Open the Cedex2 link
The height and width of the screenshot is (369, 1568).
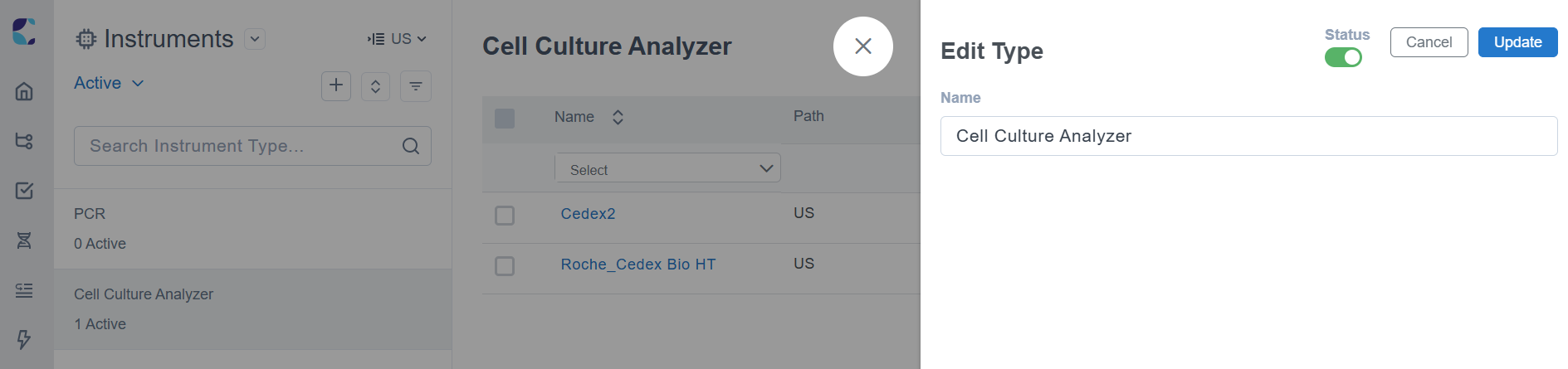[x=588, y=214]
